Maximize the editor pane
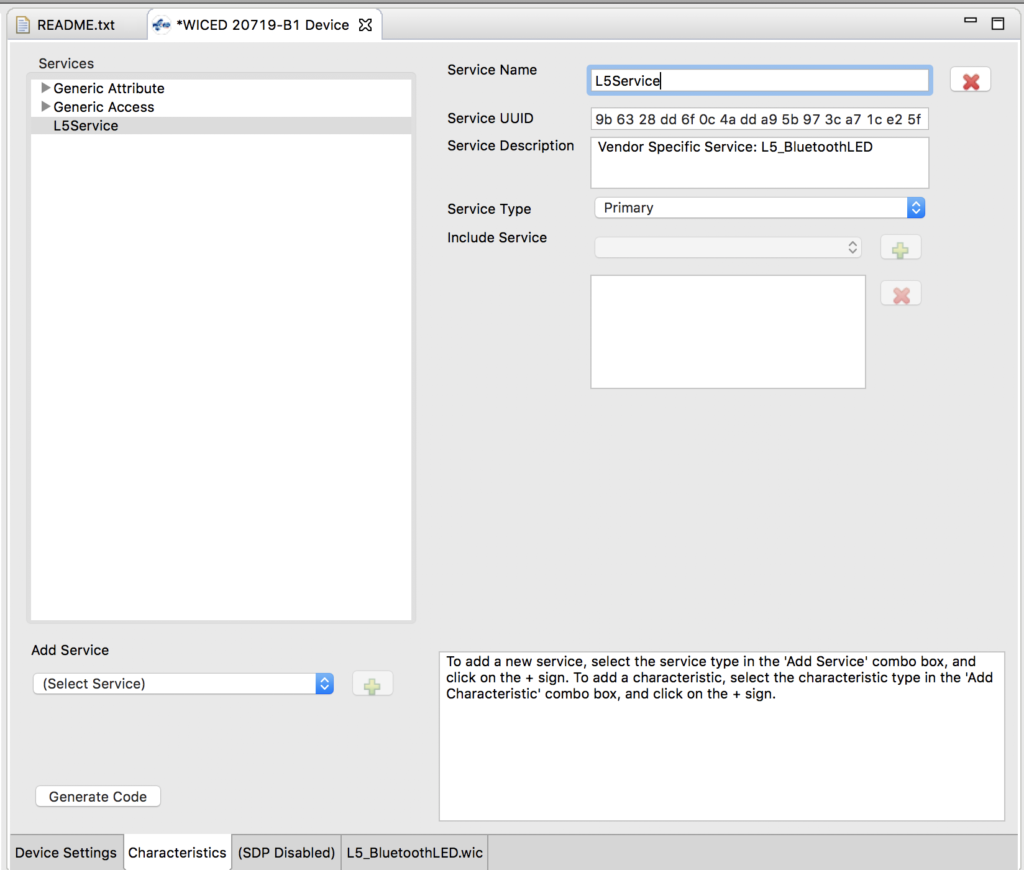1024x870 pixels. (x=998, y=24)
